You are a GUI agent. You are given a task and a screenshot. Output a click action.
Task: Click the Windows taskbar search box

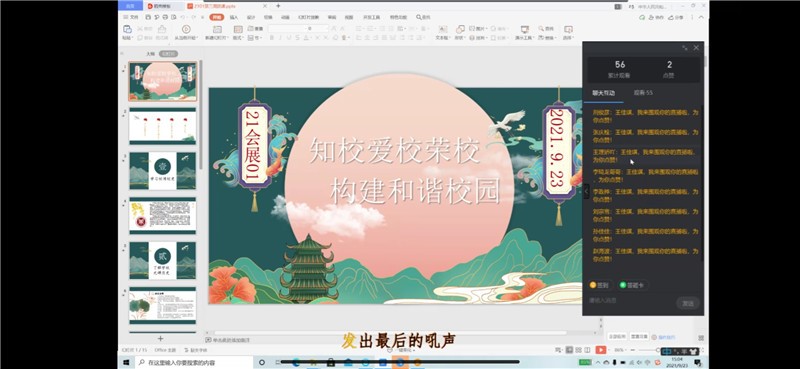click(194, 362)
